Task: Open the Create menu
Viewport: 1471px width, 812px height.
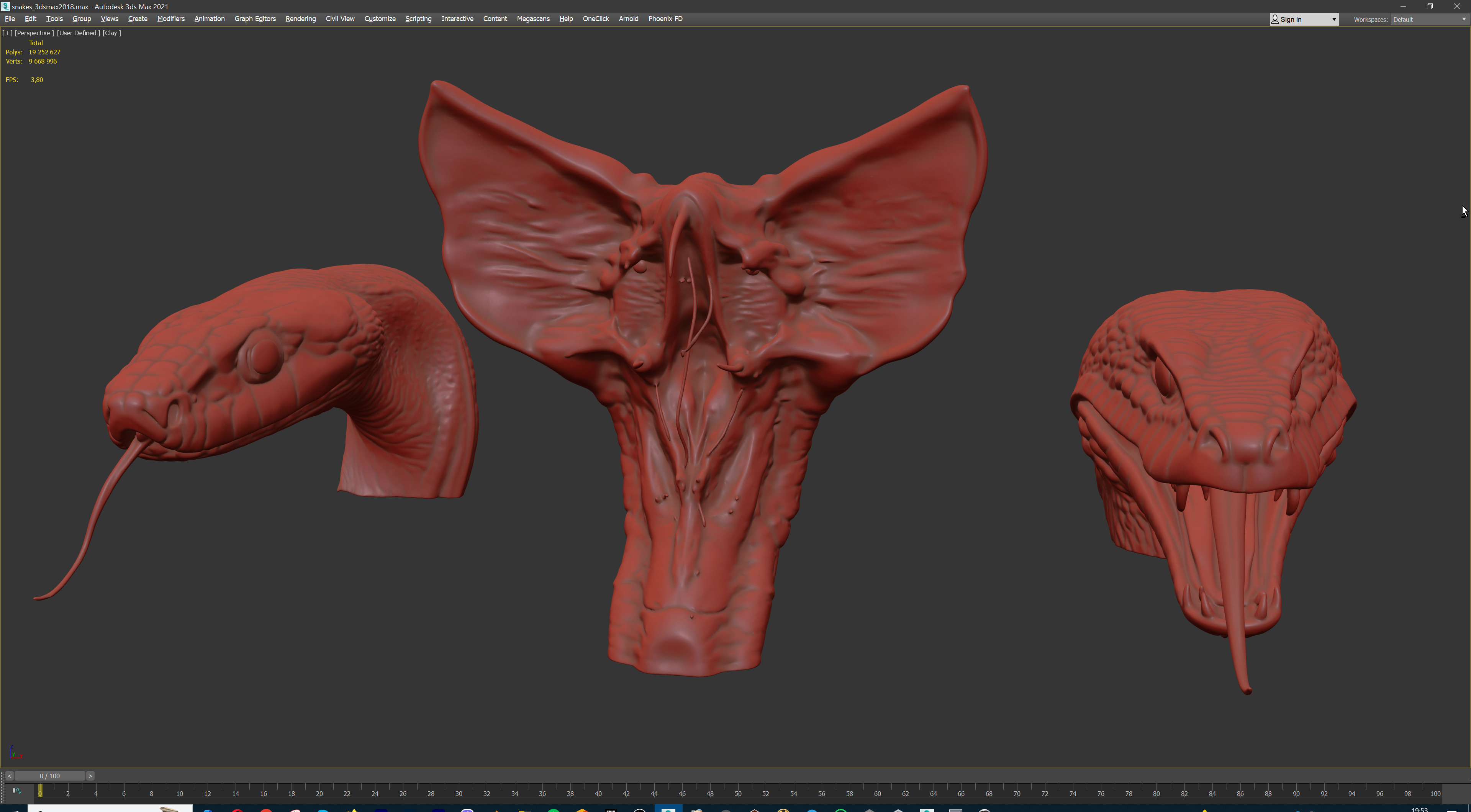Action: [x=138, y=19]
